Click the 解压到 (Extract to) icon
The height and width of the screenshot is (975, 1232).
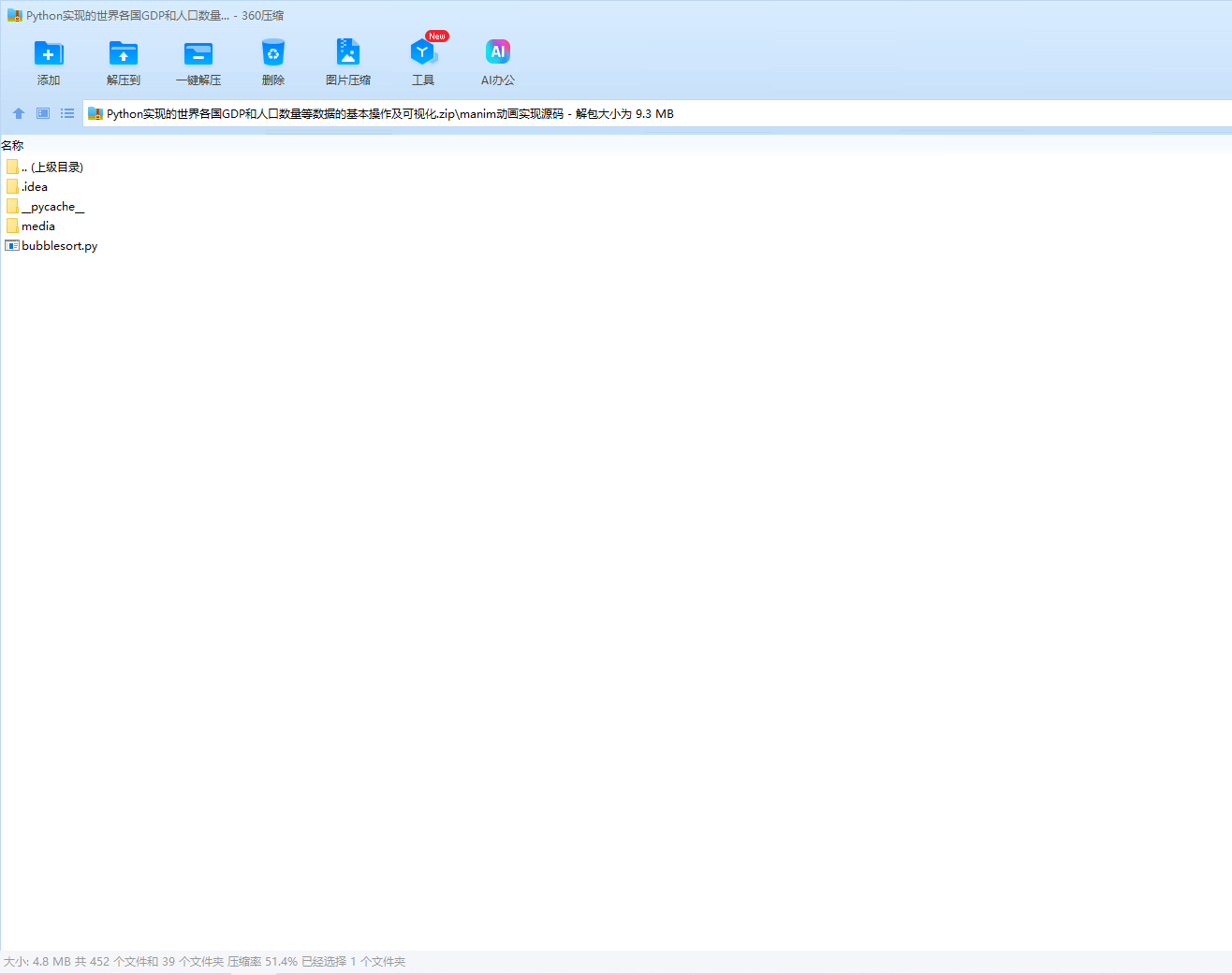pyautogui.click(x=124, y=53)
